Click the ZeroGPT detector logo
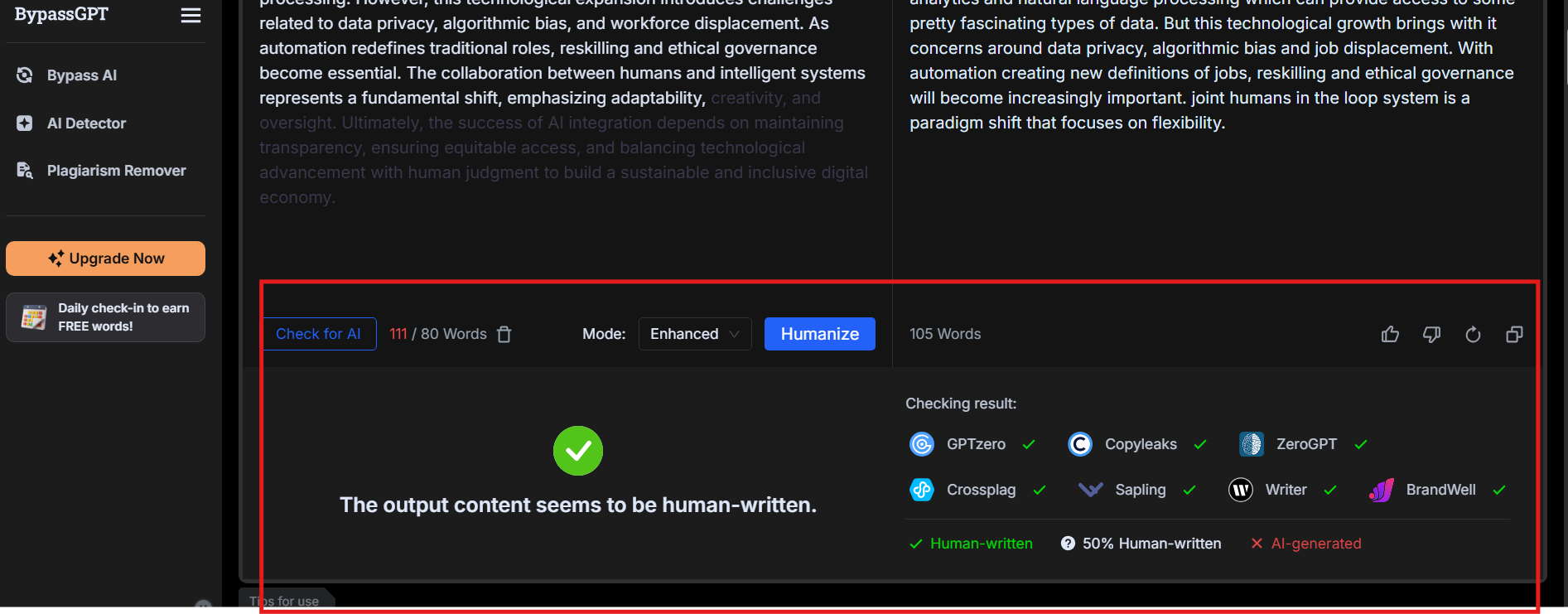 pos(1251,444)
